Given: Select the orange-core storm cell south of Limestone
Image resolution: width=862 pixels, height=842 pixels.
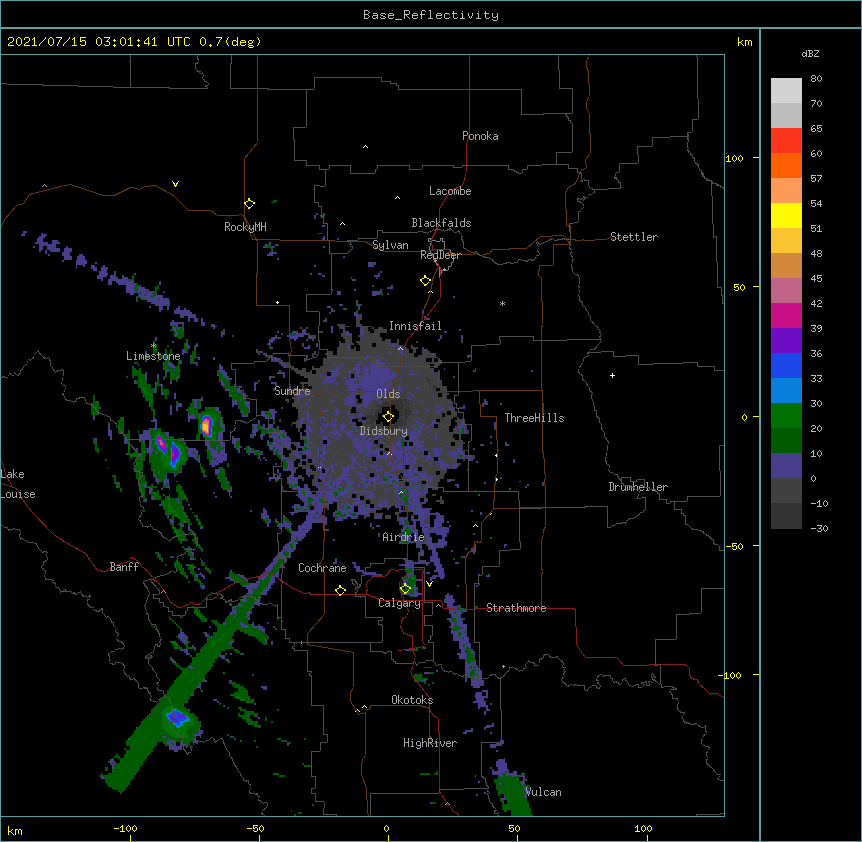Looking at the screenshot, I should [x=206, y=425].
